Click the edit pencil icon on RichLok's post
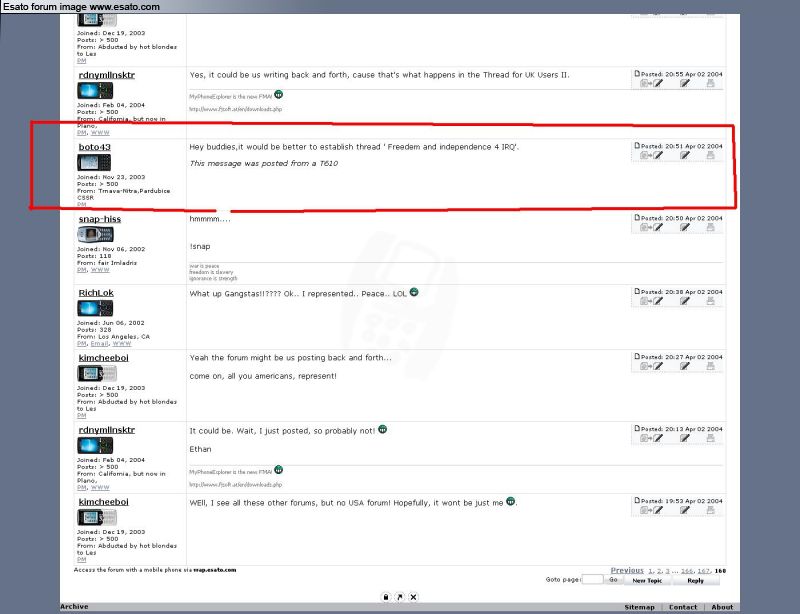Image resolution: width=800 pixels, height=614 pixels. coord(685,301)
